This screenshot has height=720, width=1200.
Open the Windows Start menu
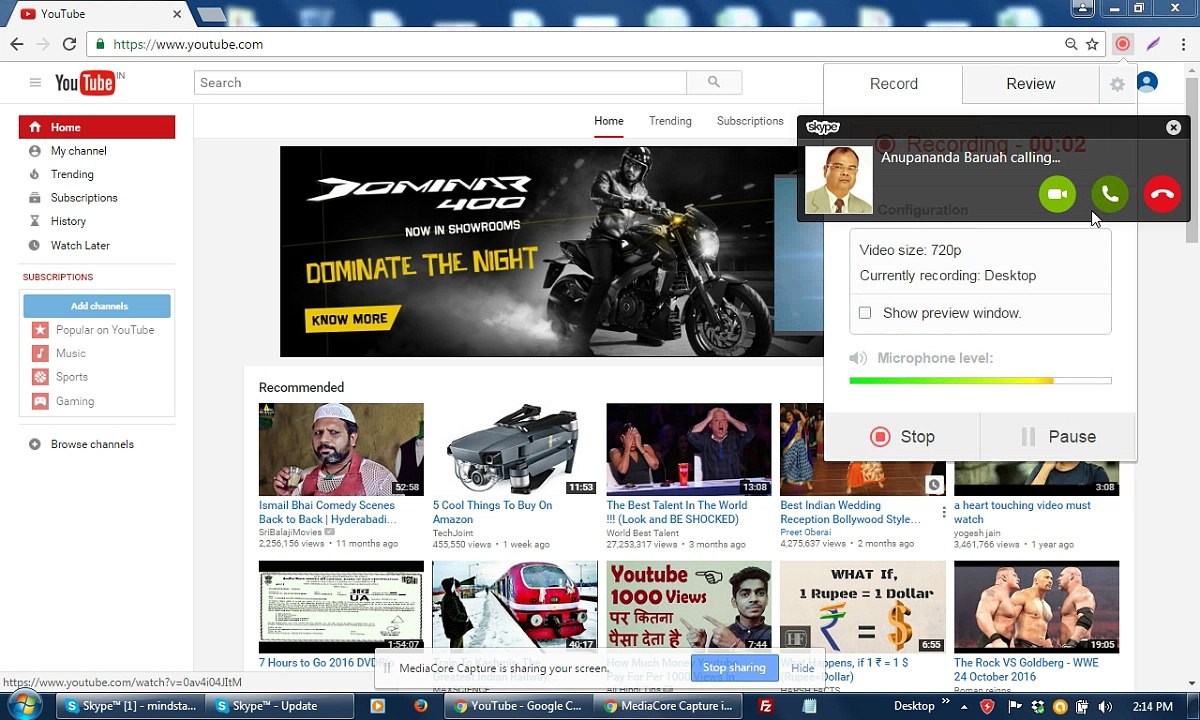click(24, 705)
